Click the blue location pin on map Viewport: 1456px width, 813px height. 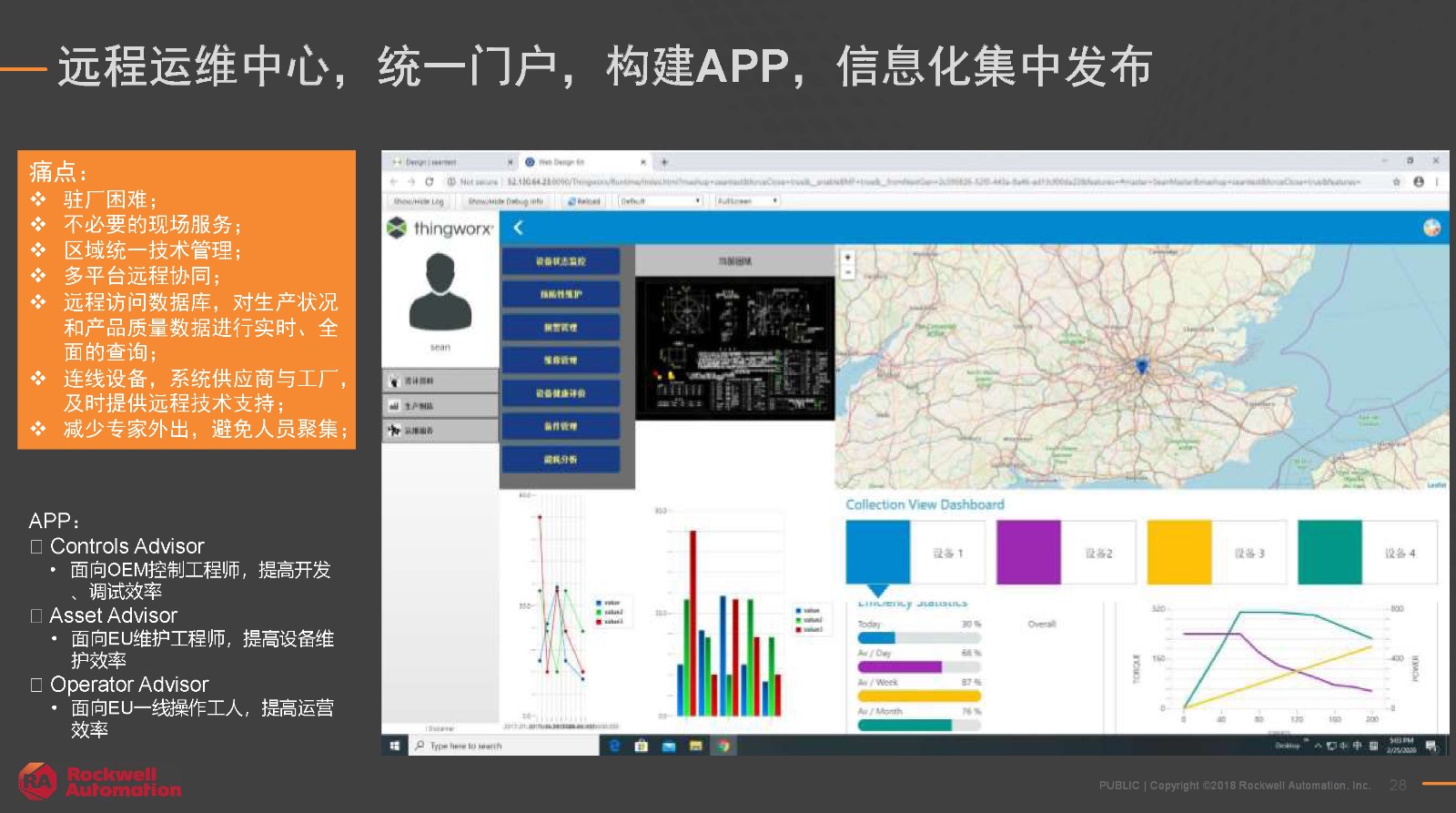click(x=1141, y=366)
